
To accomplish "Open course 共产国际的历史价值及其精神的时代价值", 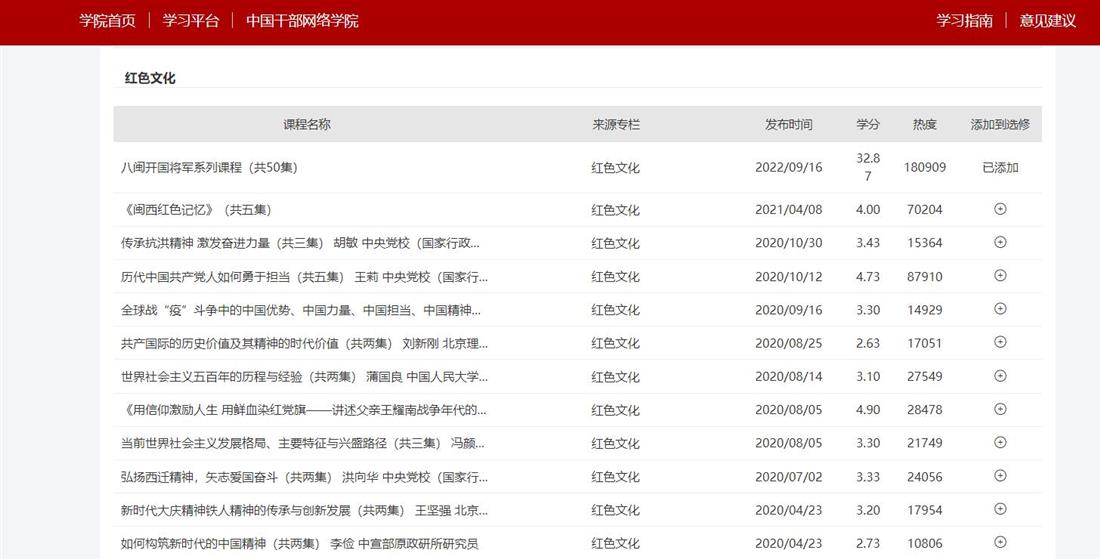I will tap(304, 343).
